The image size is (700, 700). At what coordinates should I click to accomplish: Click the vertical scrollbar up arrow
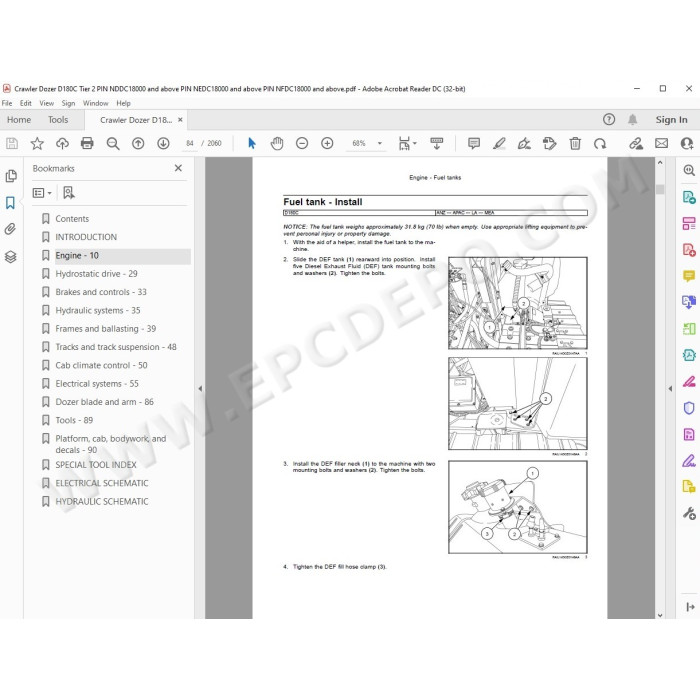(x=660, y=163)
